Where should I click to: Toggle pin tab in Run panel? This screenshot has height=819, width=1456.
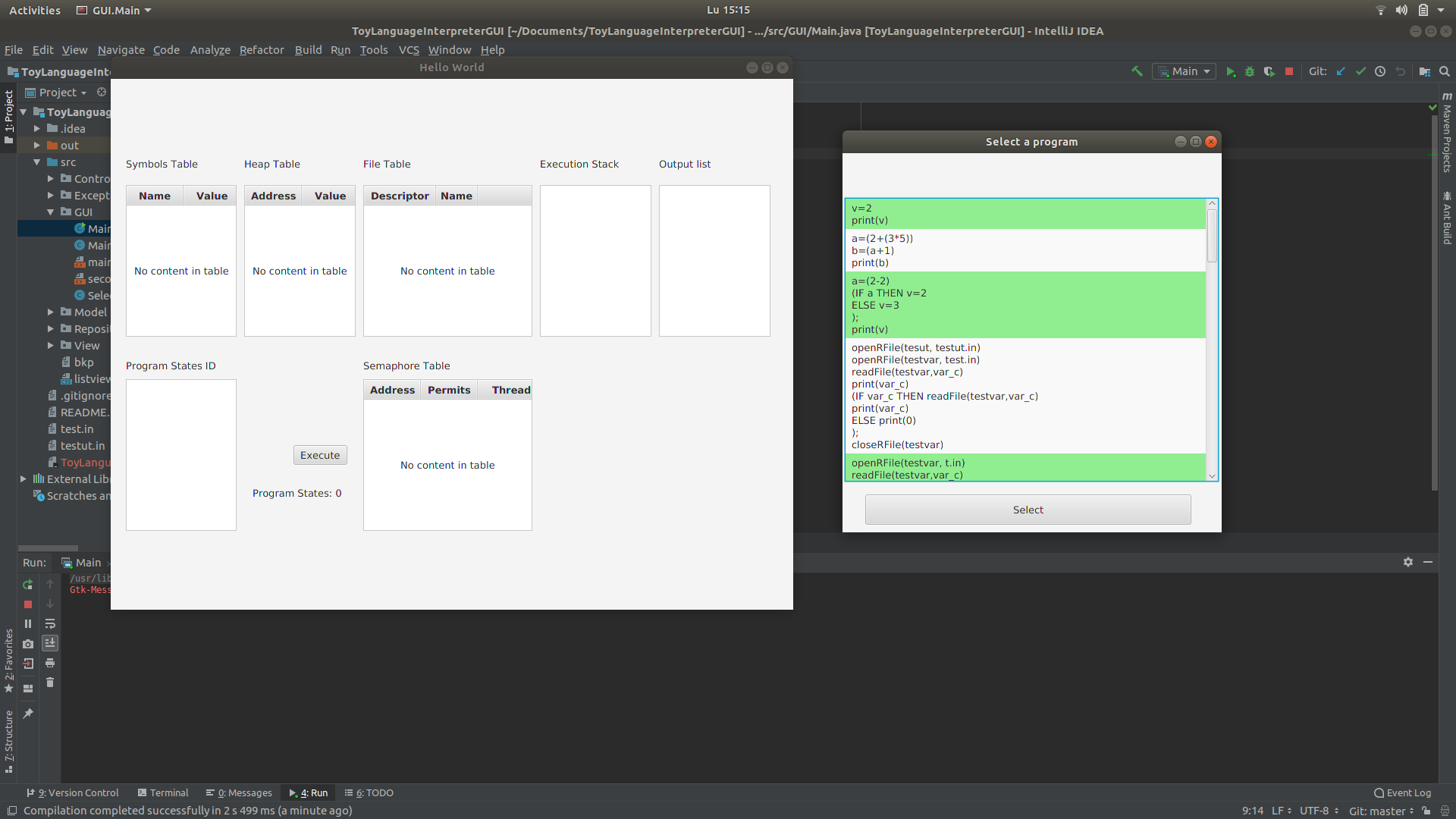tap(28, 714)
